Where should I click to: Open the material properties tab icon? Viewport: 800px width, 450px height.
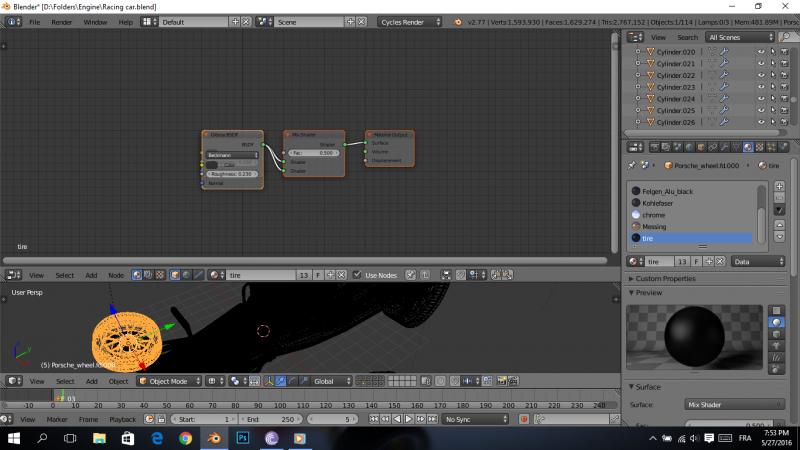click(x=747, y=148)
